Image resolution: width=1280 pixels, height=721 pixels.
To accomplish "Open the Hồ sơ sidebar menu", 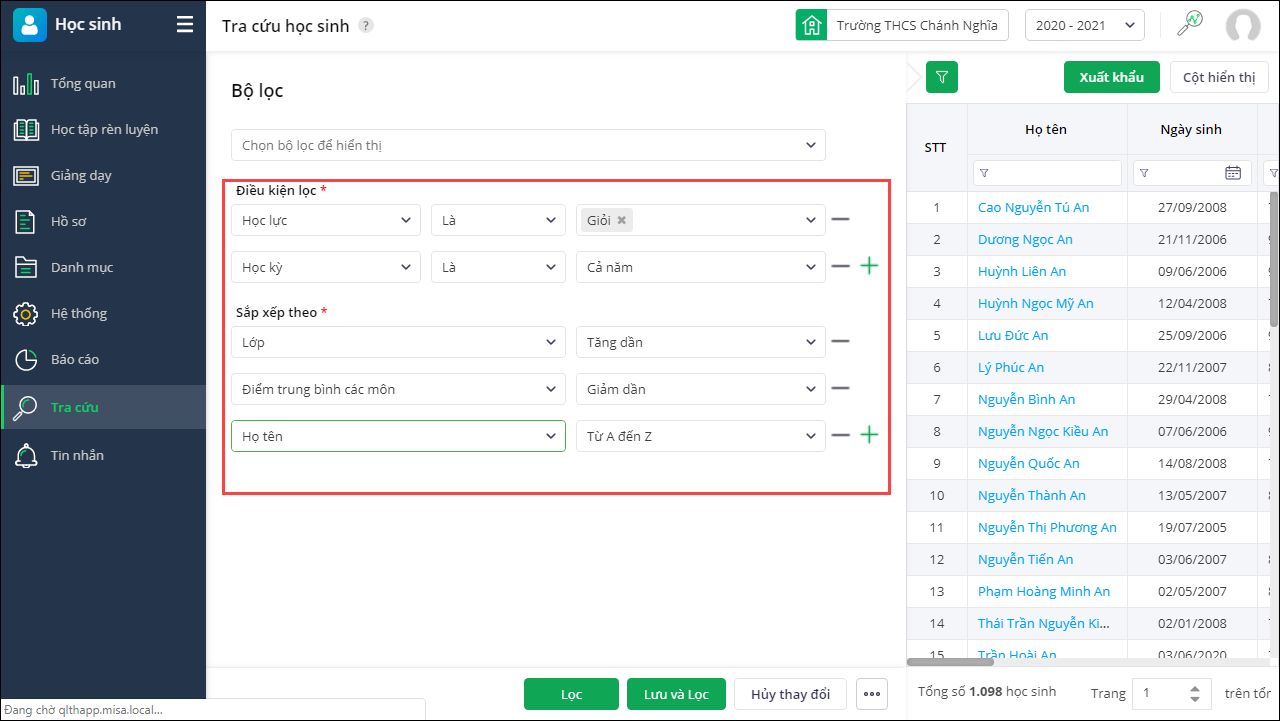I will pos(68,221).
